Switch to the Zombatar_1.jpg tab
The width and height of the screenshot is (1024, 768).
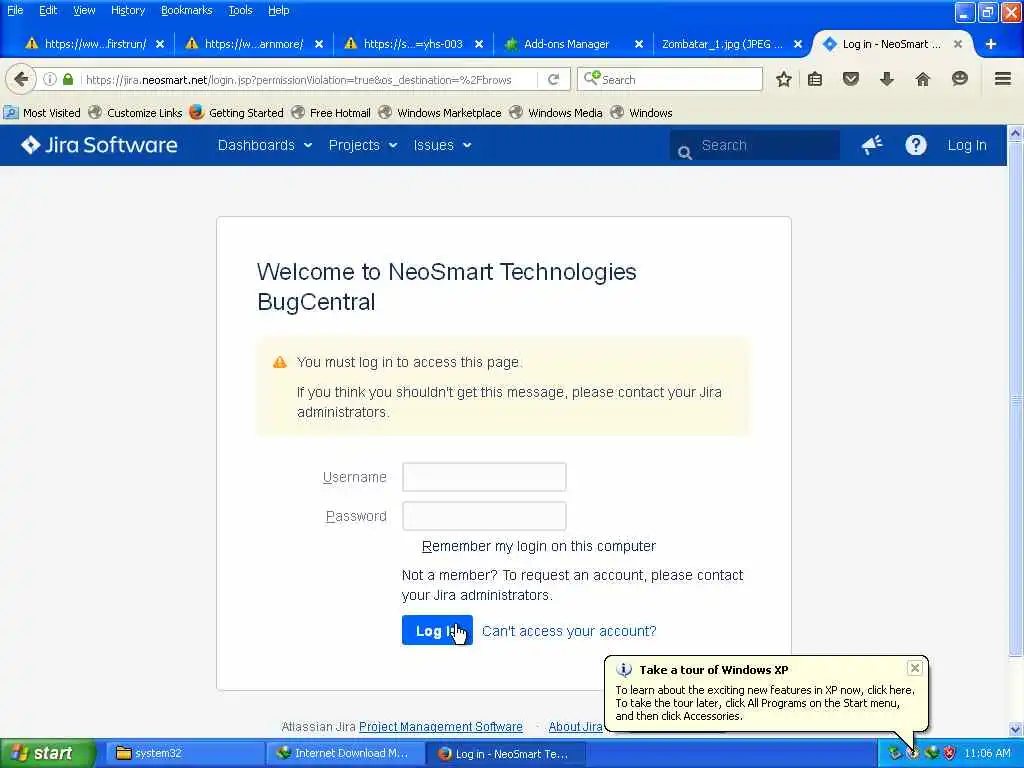(x=722, y=44)
